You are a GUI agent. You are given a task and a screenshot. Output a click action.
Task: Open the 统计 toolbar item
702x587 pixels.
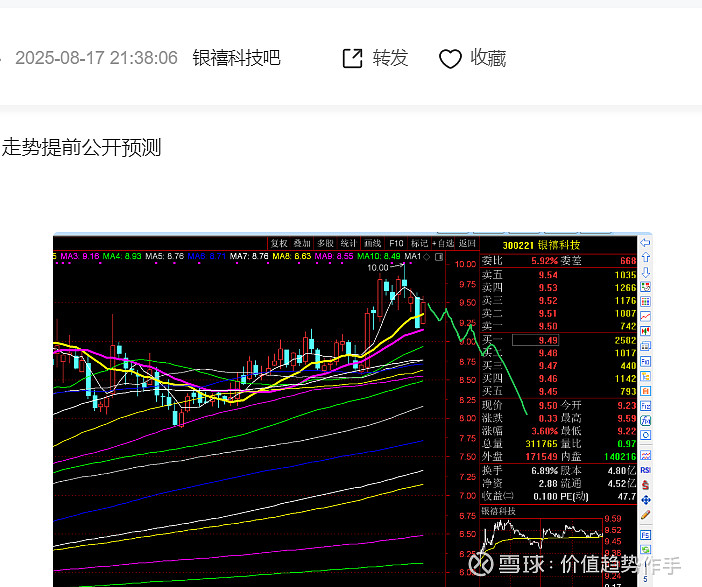click(x=348, y=244)
